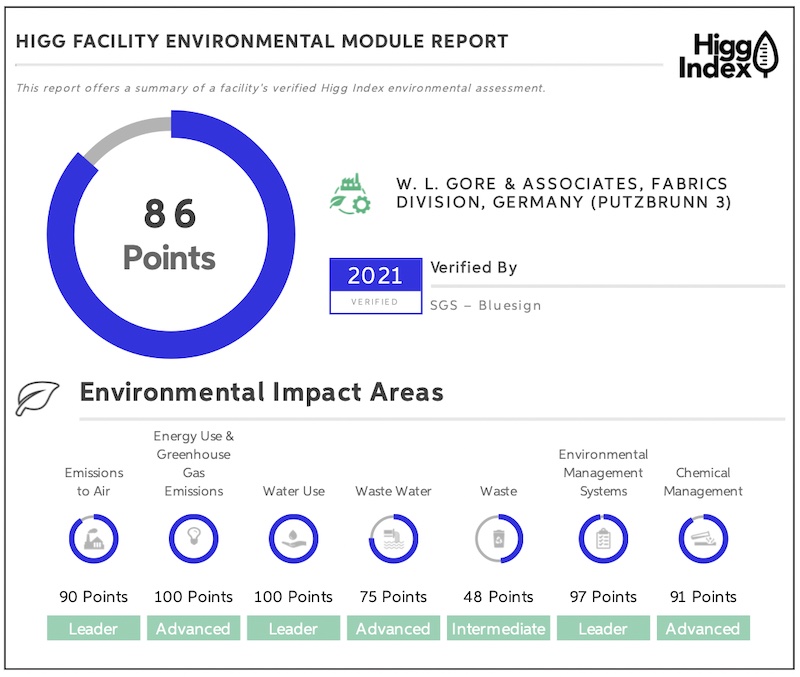Screen dimensions: 800x677
Task: Click the 'Environmental Management Systems' label
Action: (x=603, y=472)
